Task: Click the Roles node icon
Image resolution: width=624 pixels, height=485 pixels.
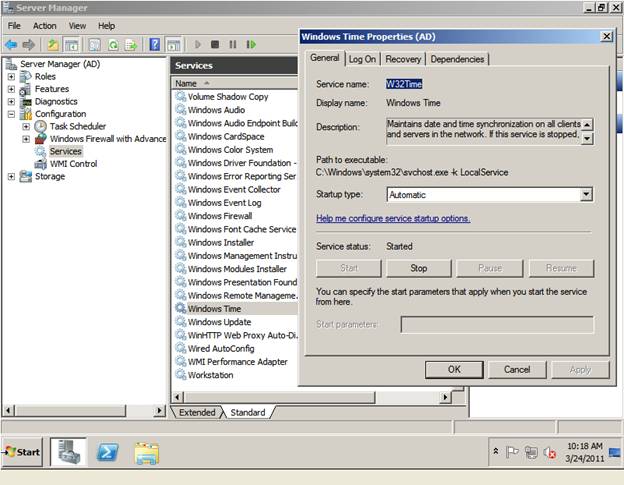Action: coord(25,76)
